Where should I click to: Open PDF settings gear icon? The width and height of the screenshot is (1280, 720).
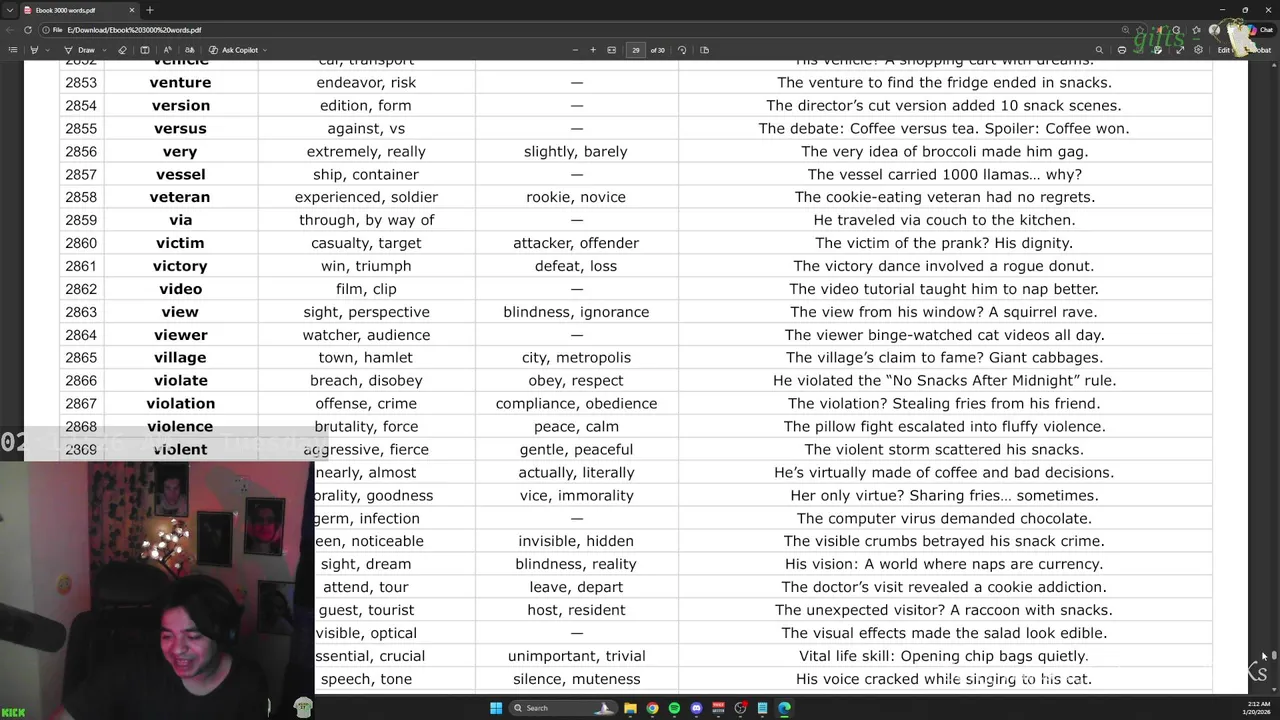pyautogui.click(x=1198, y=50)
